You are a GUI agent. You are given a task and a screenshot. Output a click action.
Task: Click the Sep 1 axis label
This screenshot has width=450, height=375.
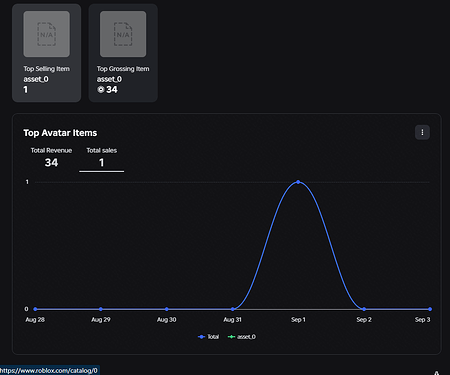coord(298,320)
